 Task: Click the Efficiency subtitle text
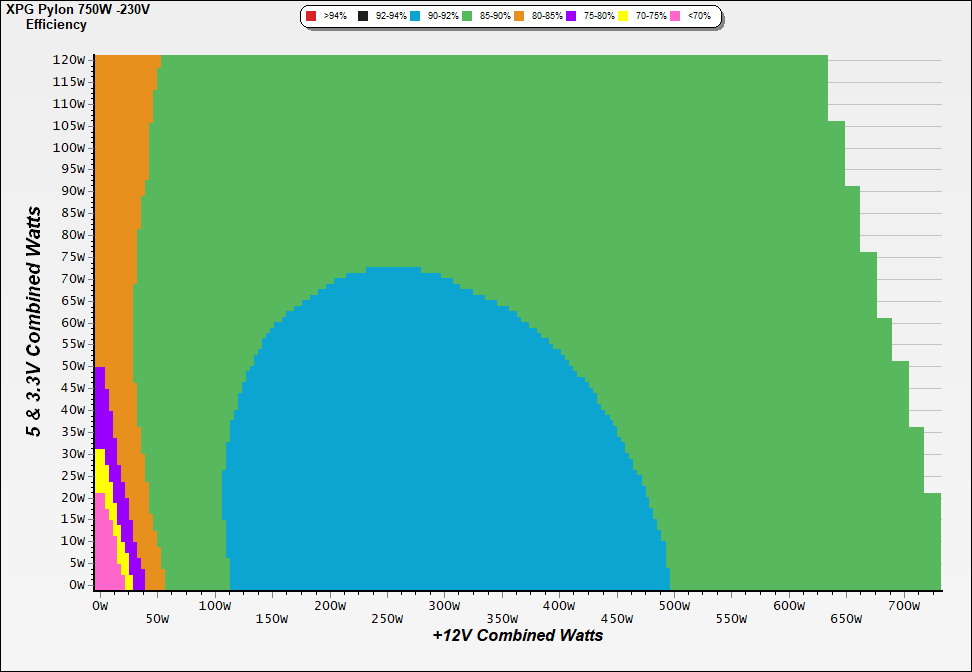click(x=56, y=25)
